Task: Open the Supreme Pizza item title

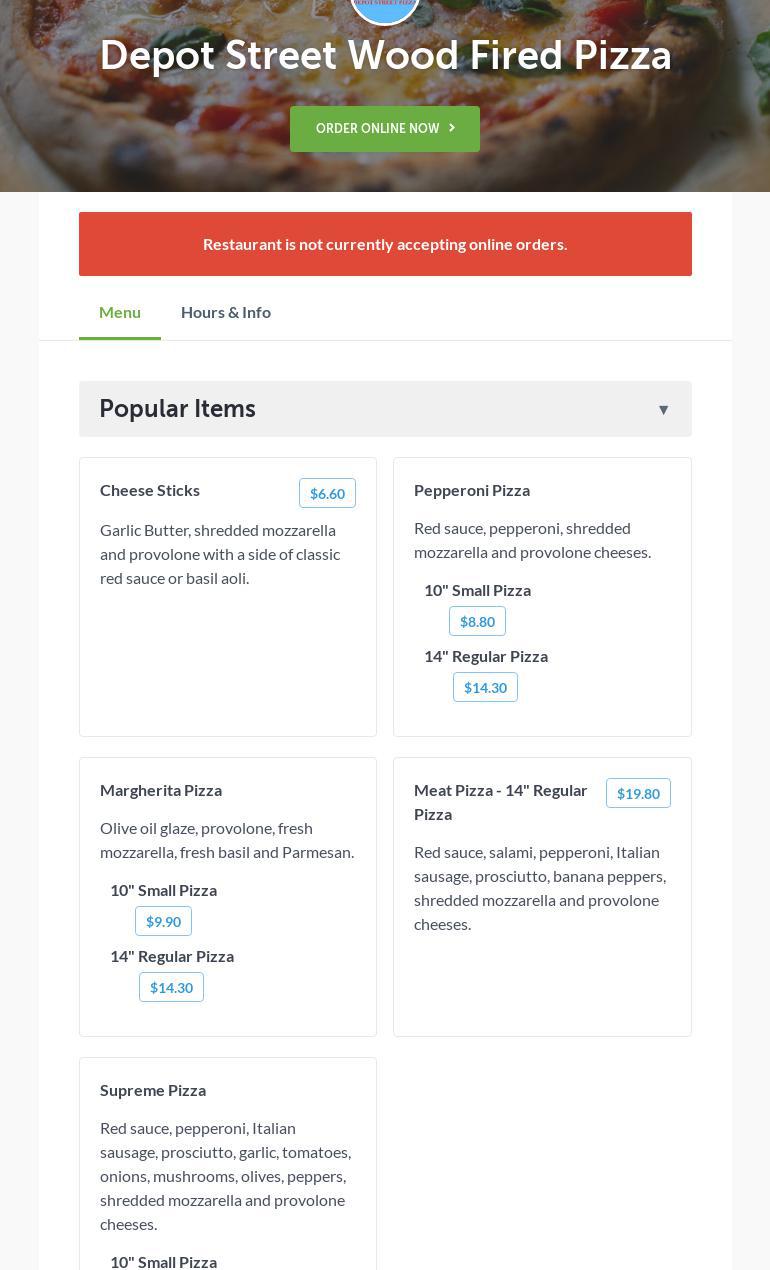Action: click(x=153, y=1090)
